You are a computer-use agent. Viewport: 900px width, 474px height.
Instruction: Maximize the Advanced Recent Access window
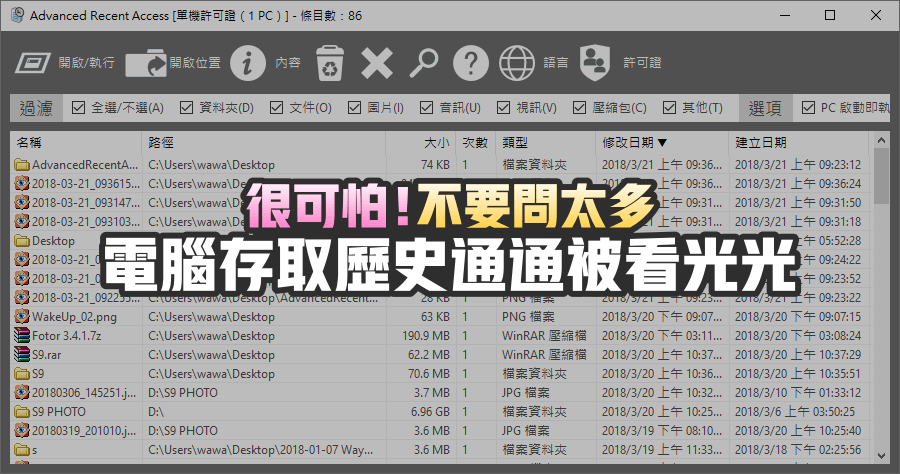(829, 15)
